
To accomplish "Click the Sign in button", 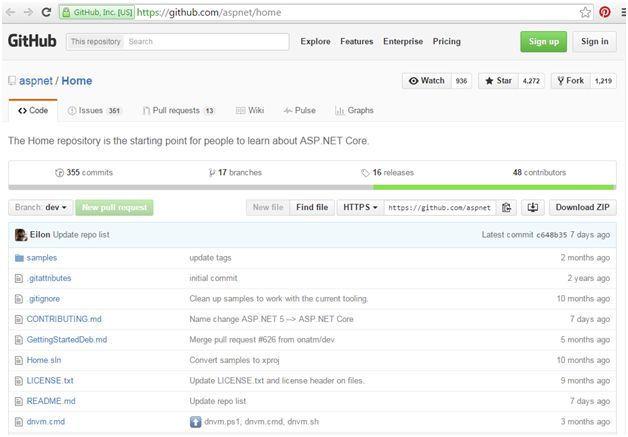I will (x=594, y=42).
